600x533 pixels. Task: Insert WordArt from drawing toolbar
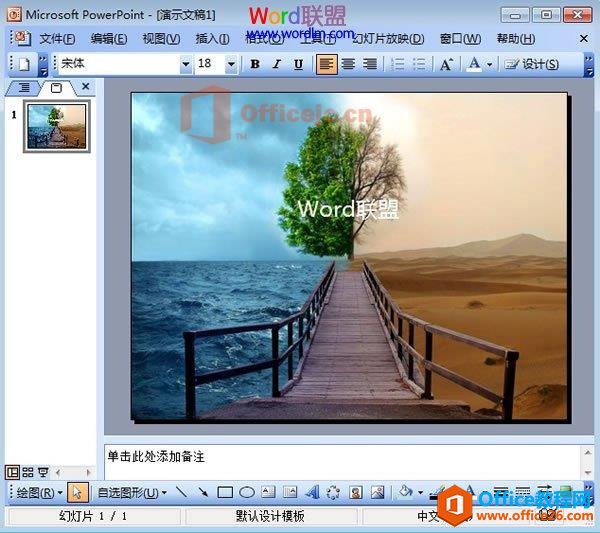(x=312, y=492)
